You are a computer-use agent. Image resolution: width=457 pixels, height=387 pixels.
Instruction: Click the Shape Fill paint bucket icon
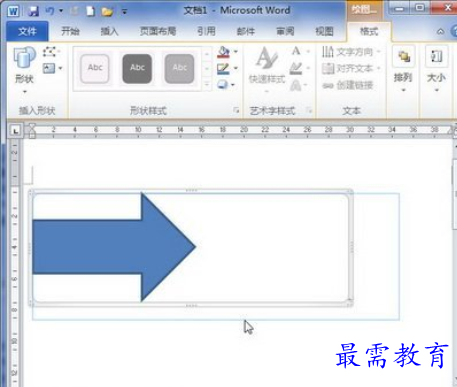point(223,52)
